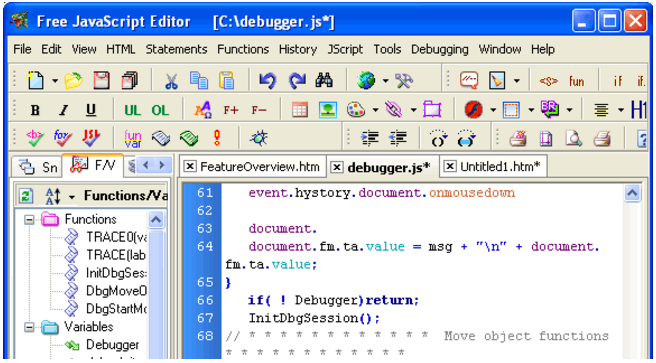
Task: Open dropdown arrow beside color palette icon
Action: (375, 110)
